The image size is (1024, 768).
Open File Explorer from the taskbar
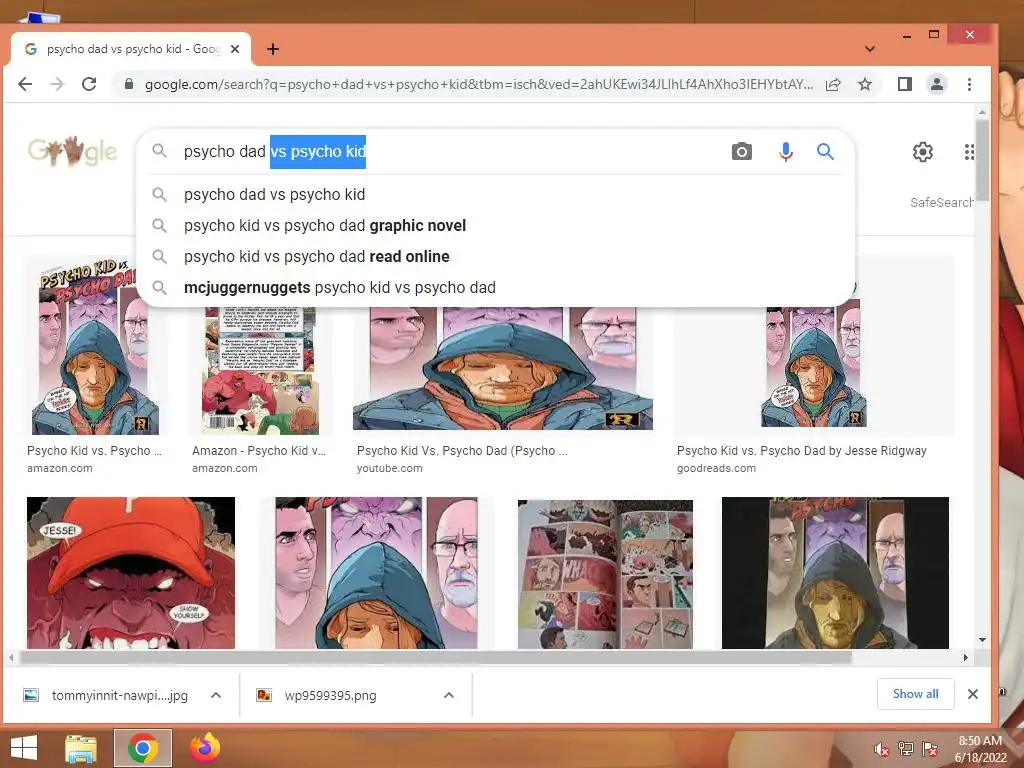(81, 748)
